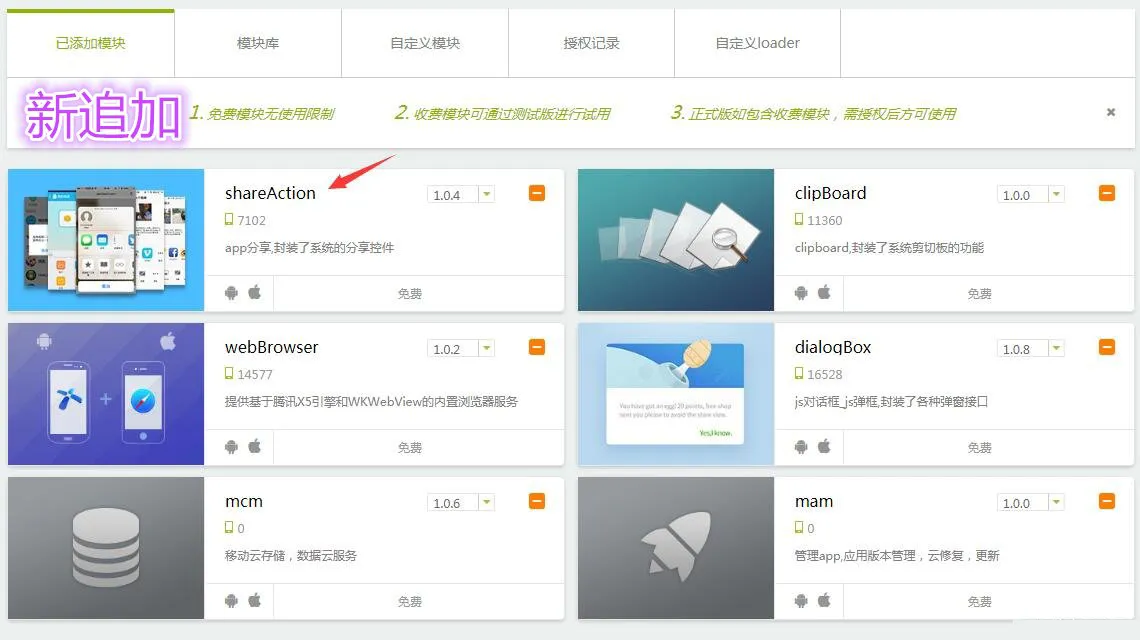The height and width of the screenshot is (640, 1140).
Task: Select the Android icon on the shareAction card
Action: point(231,293)
